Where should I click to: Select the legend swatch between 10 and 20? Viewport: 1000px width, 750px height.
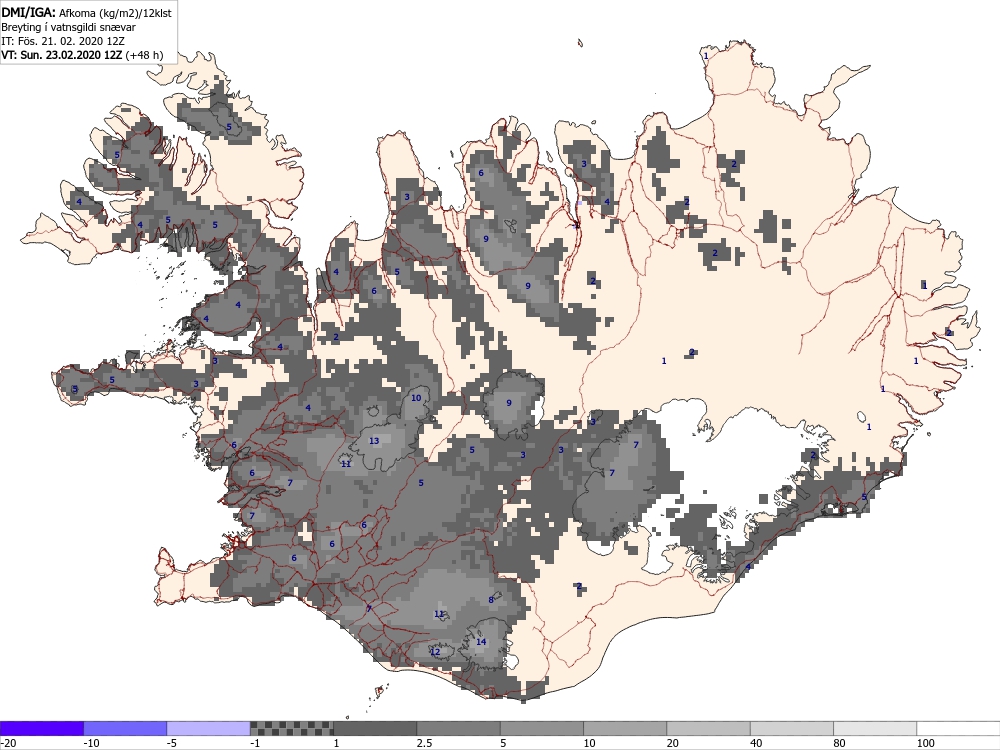(x=625, y=728)
